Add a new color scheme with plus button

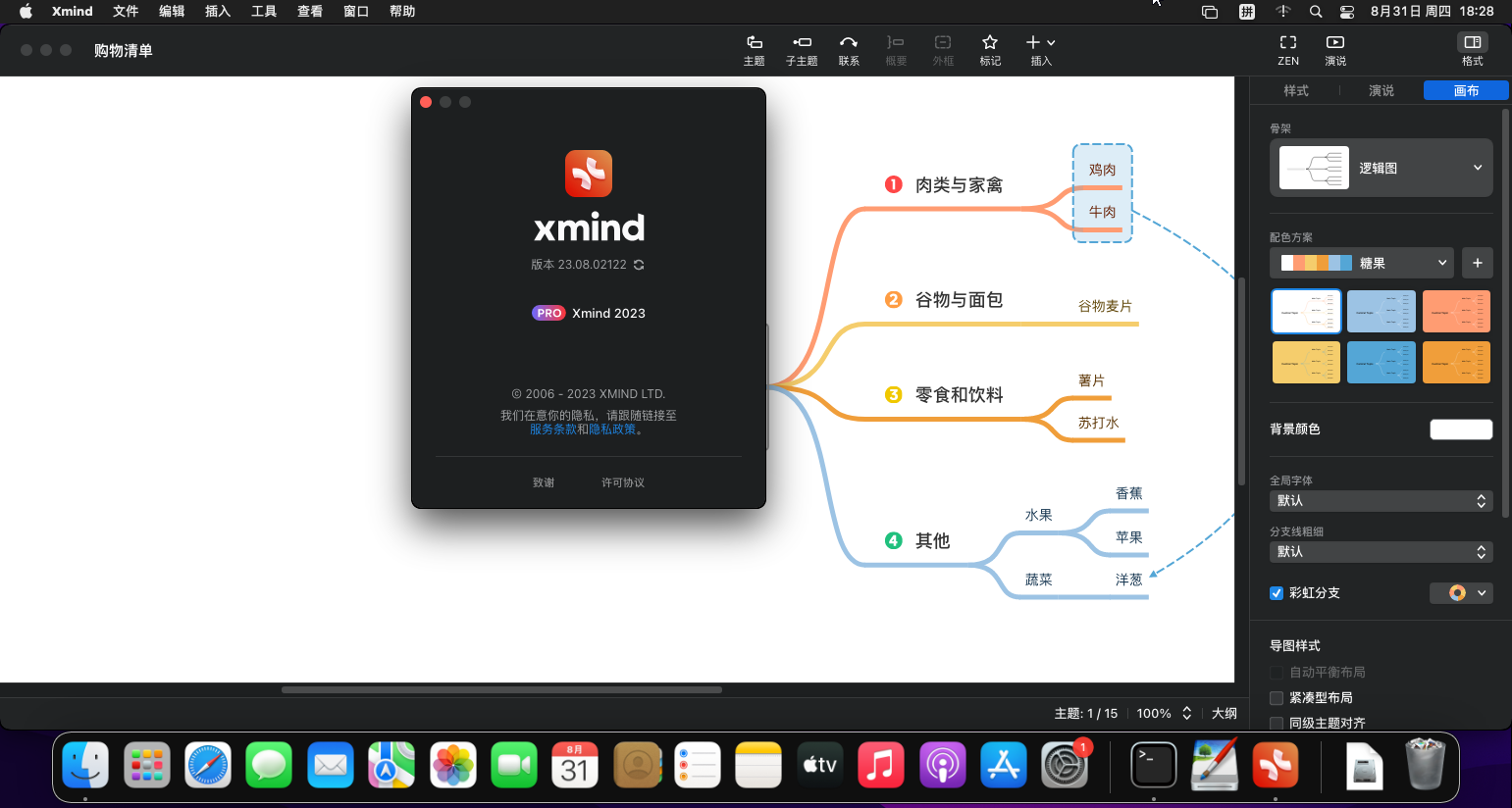(1478, 263)
